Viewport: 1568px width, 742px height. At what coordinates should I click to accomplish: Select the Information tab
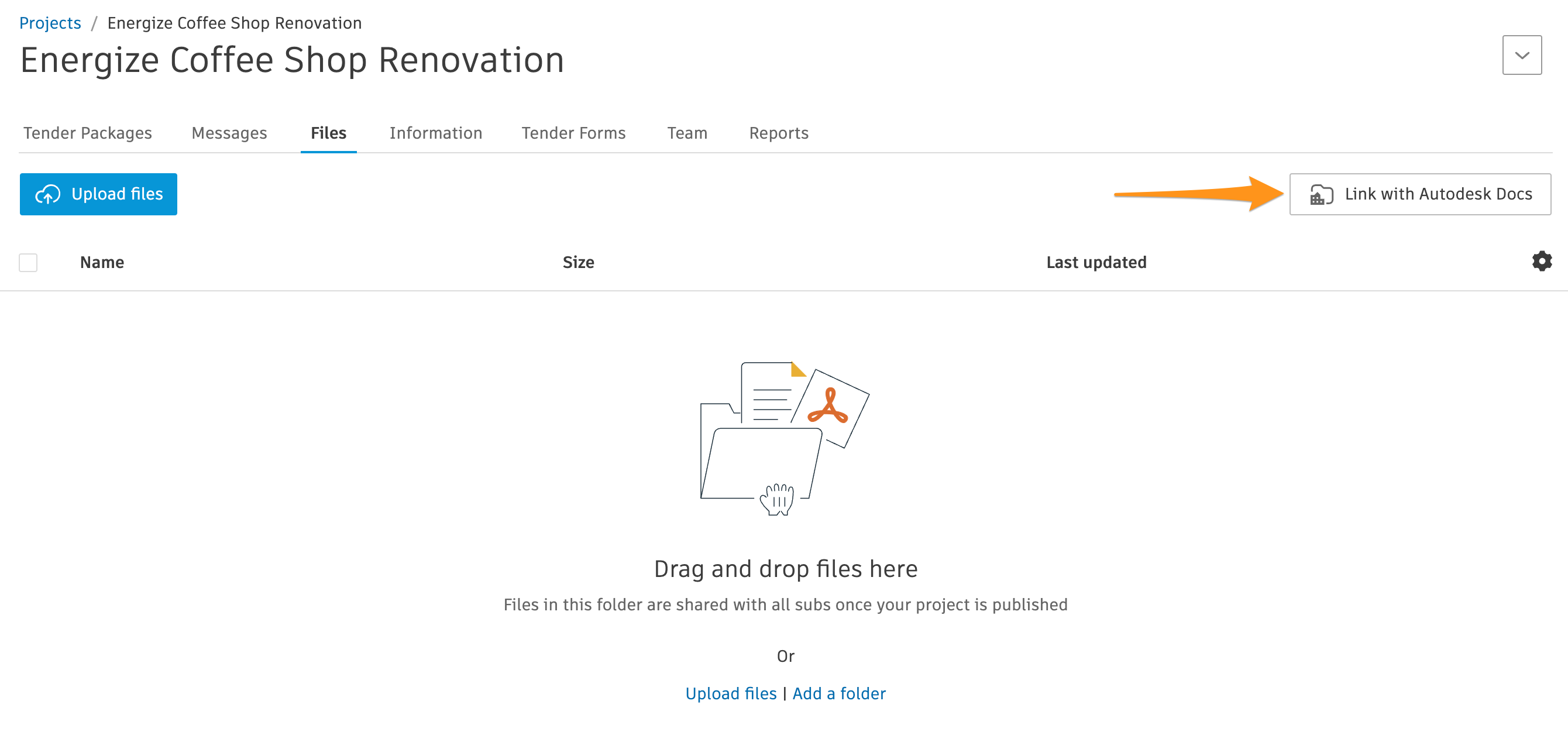(x=436, y=133)
